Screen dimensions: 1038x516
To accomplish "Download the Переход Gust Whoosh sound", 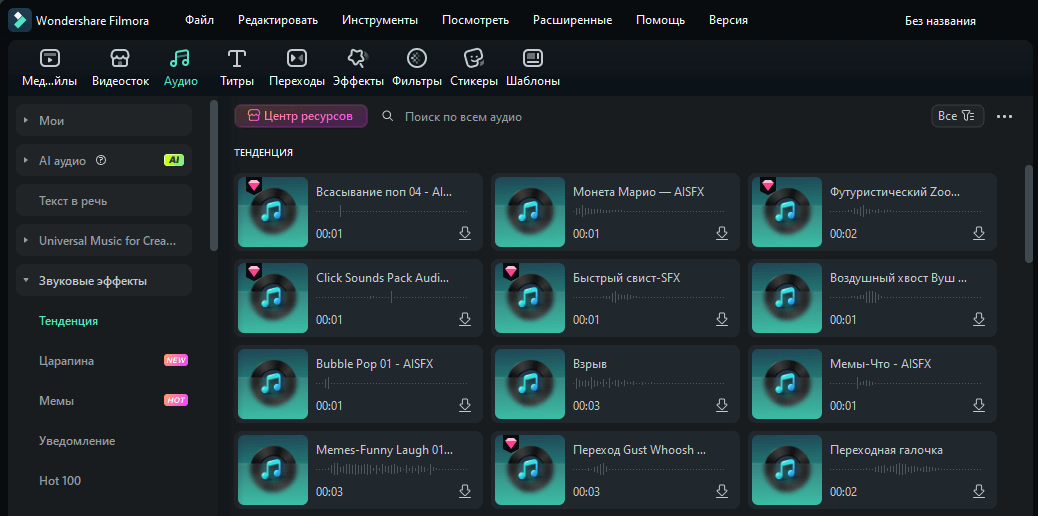I will (x=722, y=491).
